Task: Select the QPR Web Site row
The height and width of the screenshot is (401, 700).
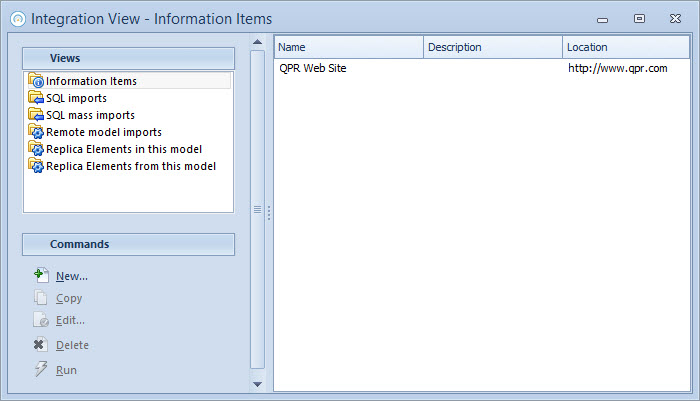Action: pyautogui.click(x=482, y=68)
